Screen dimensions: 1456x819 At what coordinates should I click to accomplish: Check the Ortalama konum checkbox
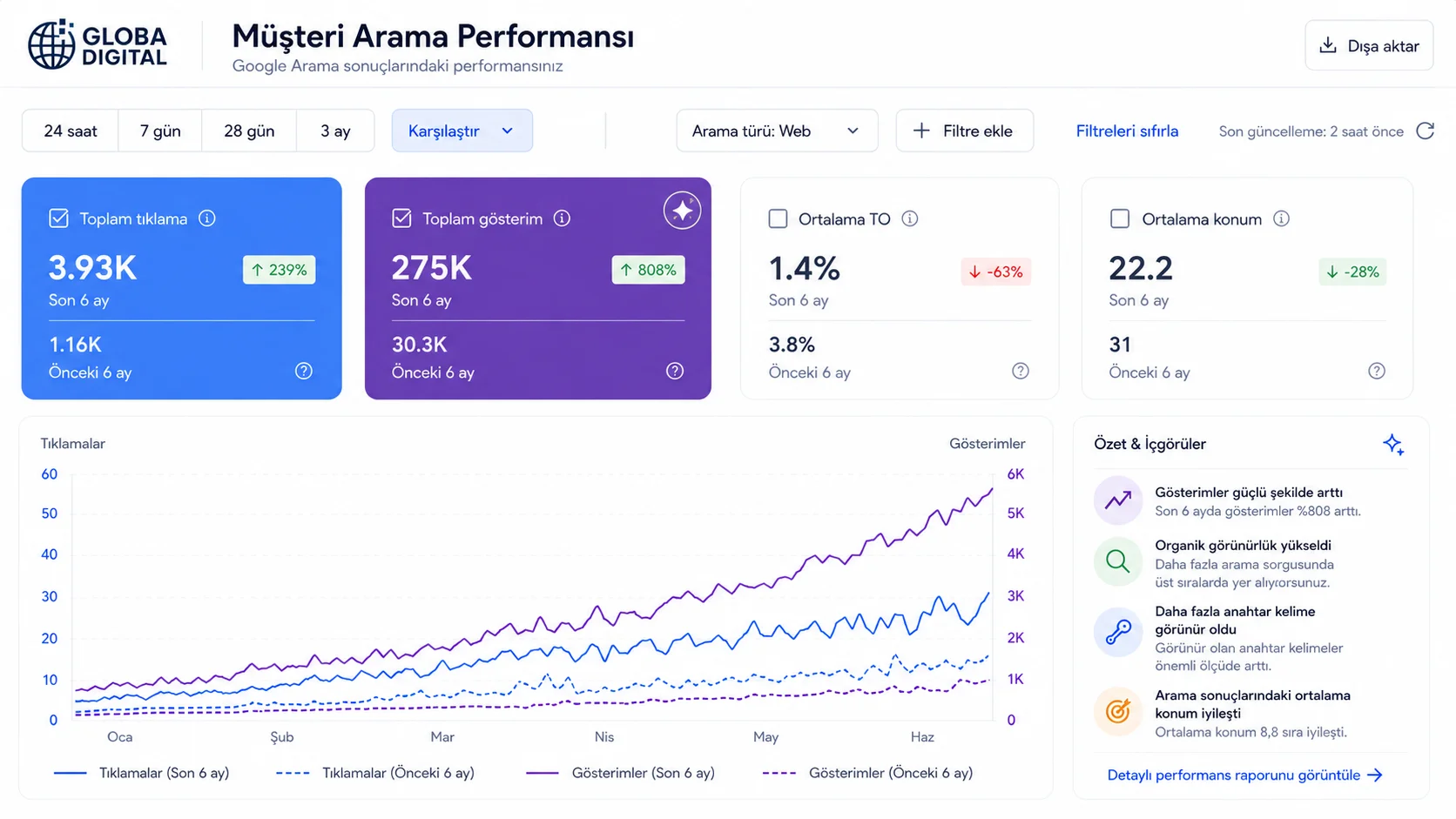[x=1120, y=218]
